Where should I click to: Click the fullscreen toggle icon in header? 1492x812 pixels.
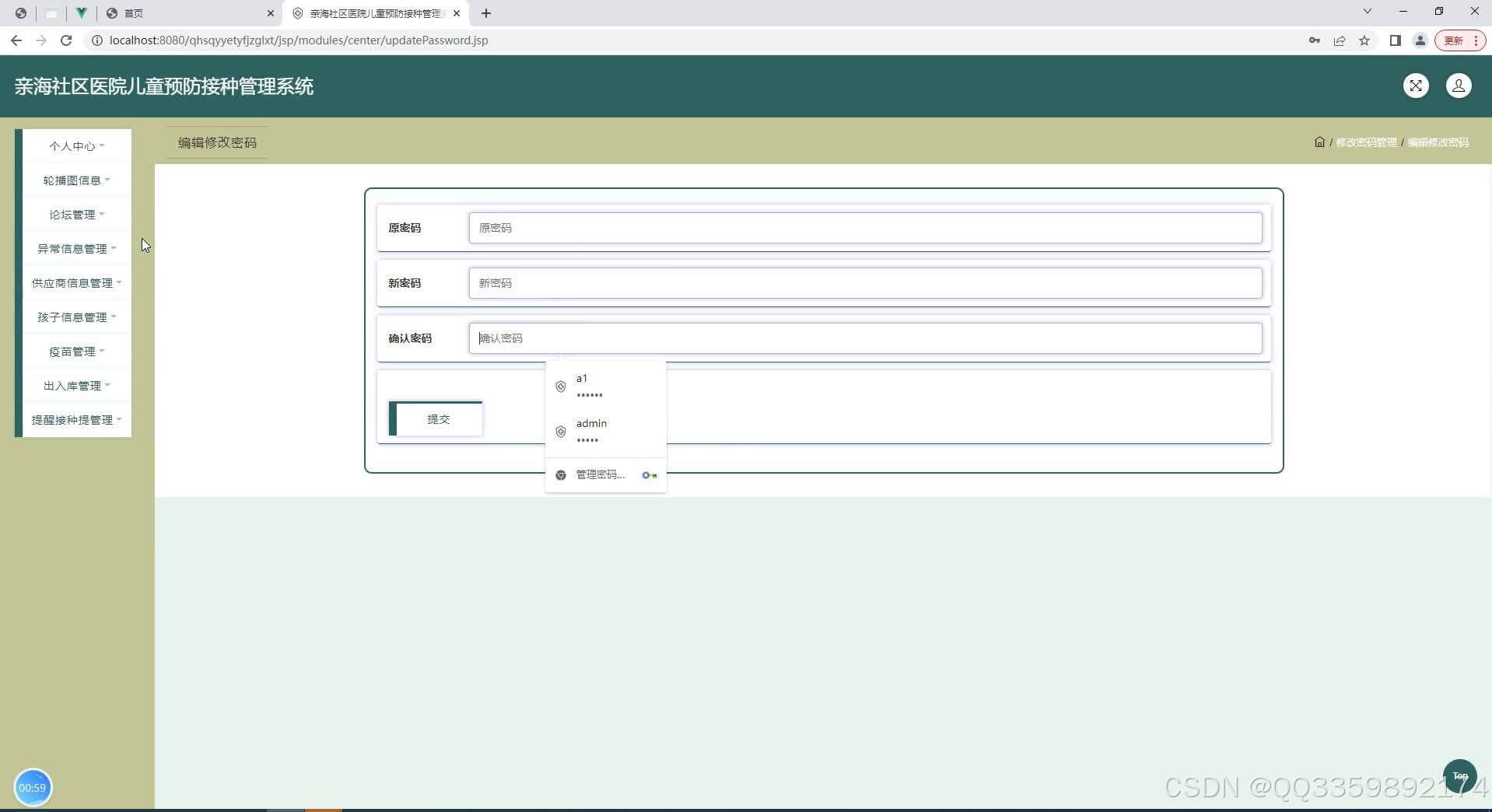click(x=1416, y=86)
